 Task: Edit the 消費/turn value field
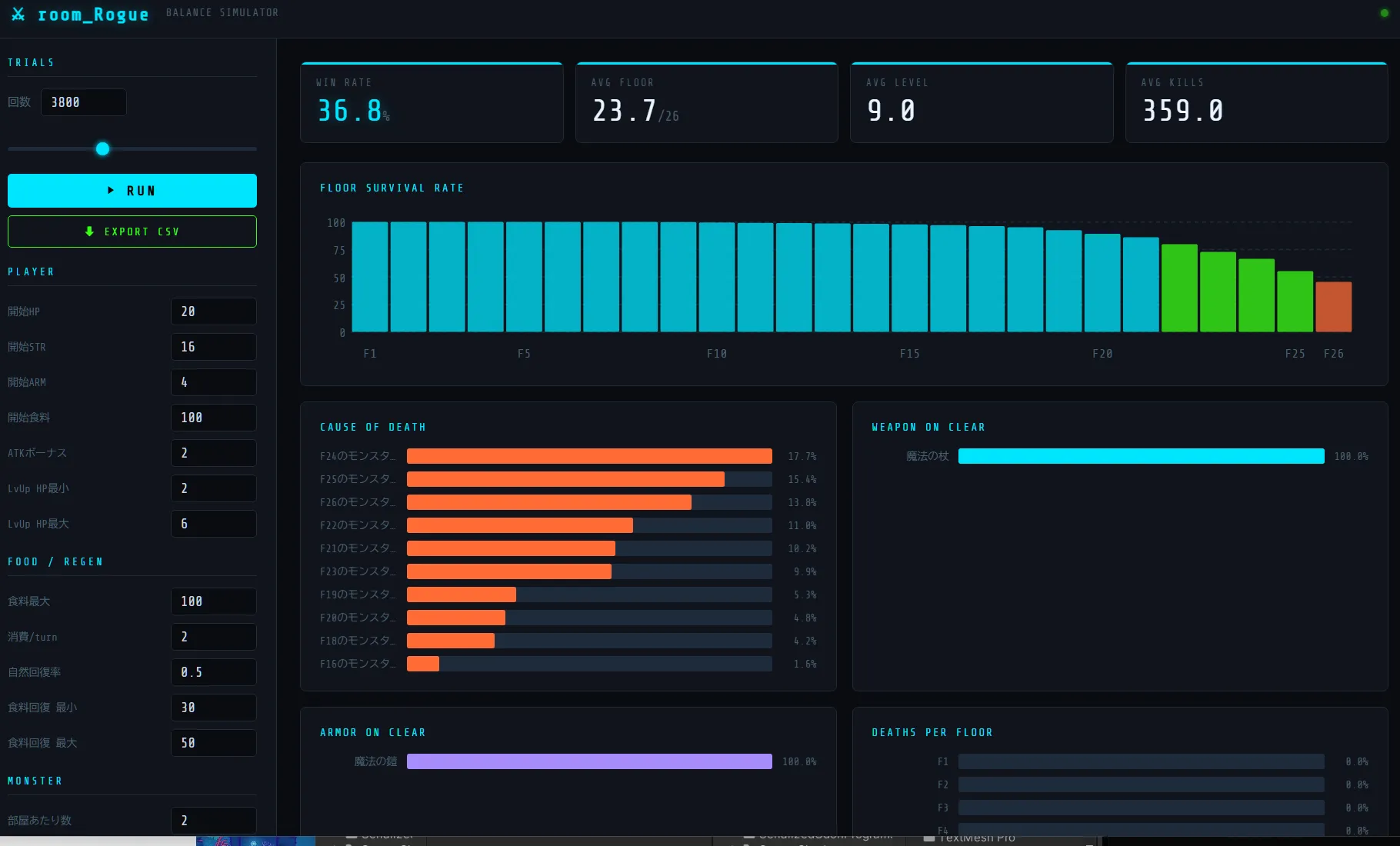(x=213, y=637)
